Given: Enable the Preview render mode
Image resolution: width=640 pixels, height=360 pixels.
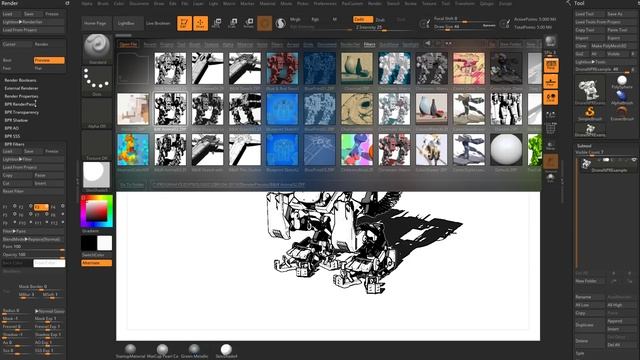Looking at the screenshot, I should [49, 60].
